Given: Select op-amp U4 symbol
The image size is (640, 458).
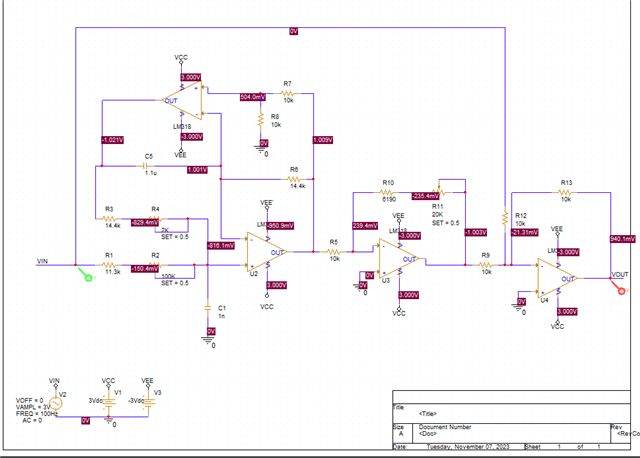Looking at the screenshot, I should pyautogui.click(x=557, y=278).
